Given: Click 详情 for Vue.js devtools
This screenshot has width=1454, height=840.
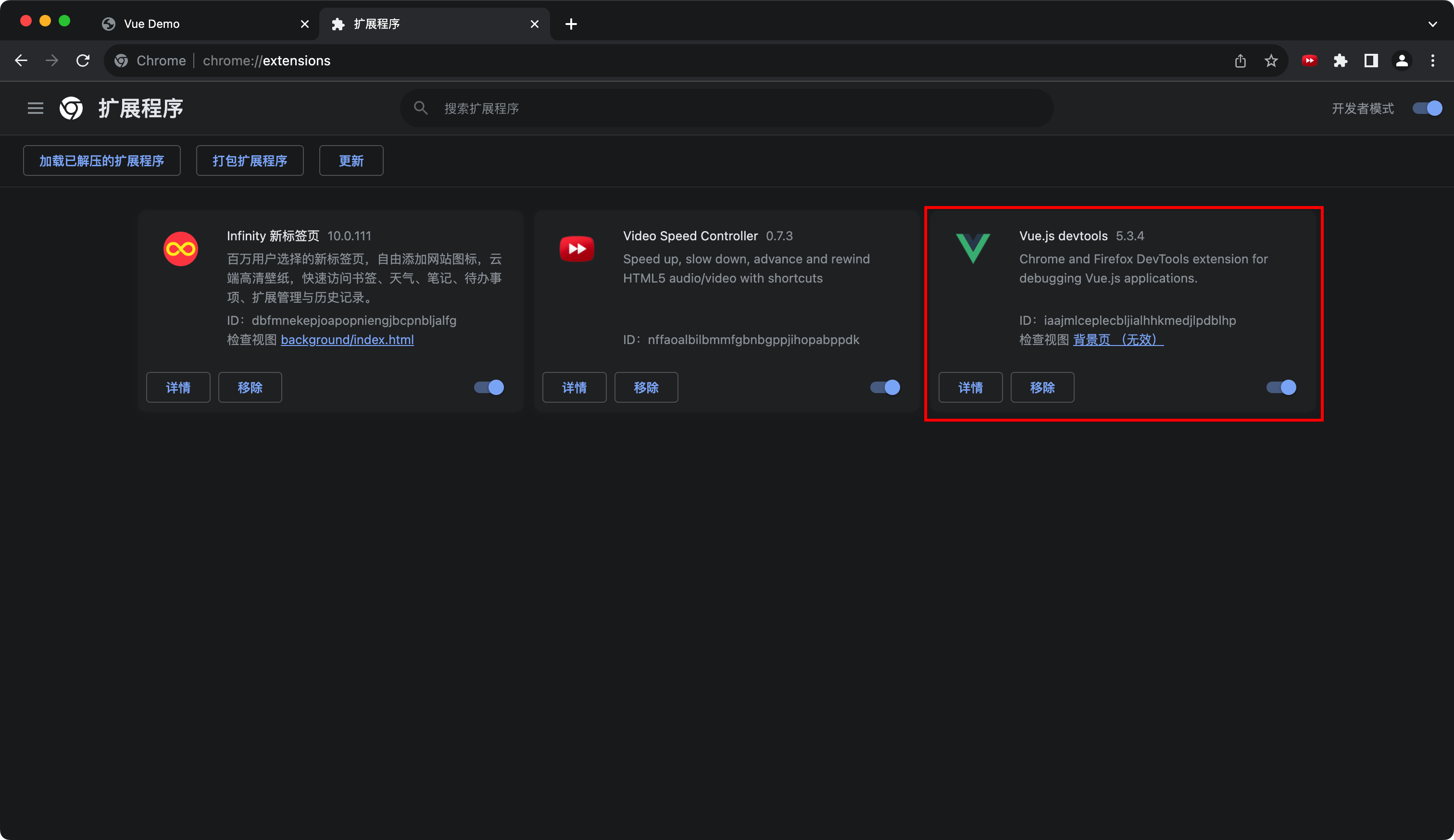Looking at the screenshot, I should coord(970,387).
